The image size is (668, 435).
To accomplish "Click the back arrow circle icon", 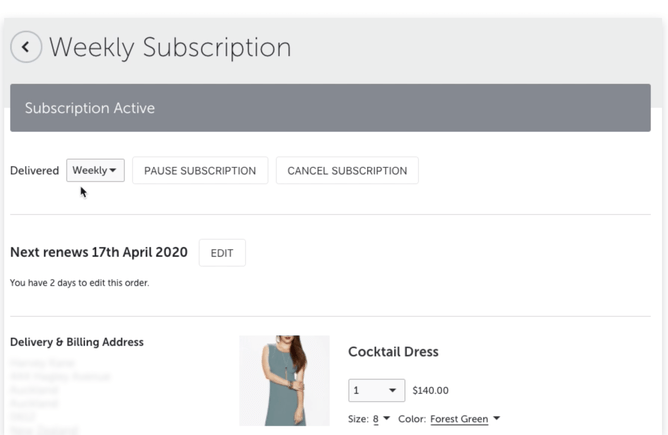I will click(26, 47).
